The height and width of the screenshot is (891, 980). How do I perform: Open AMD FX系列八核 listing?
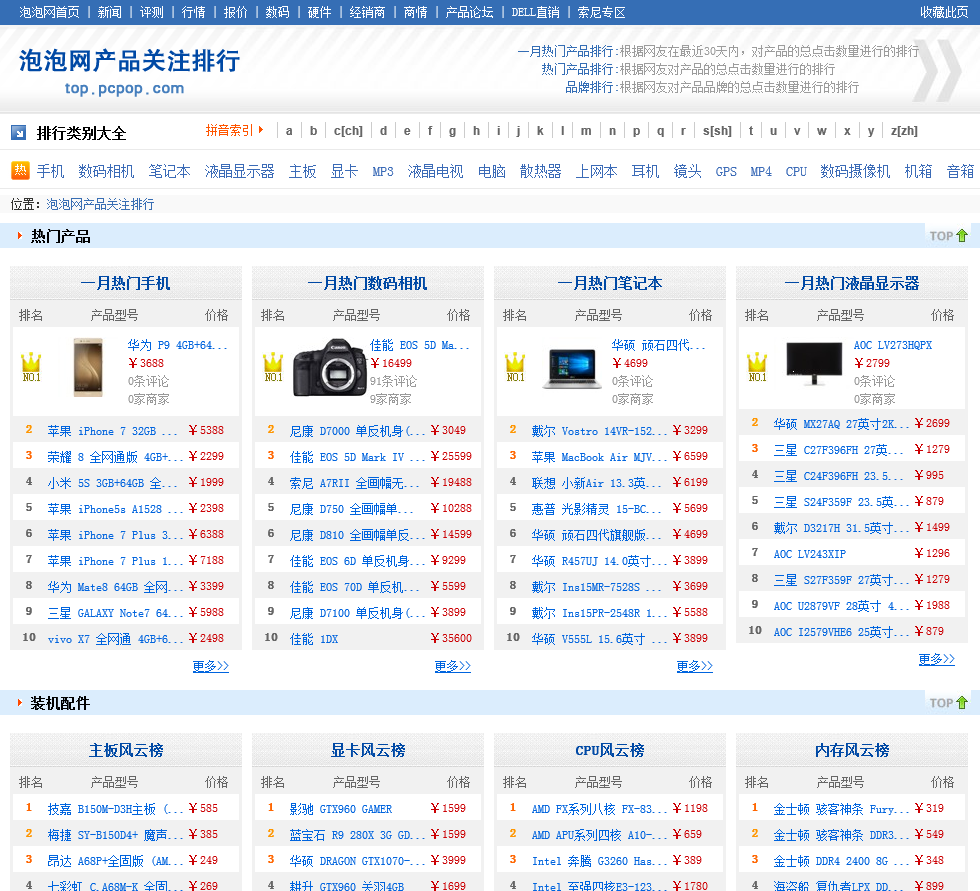(x=599, y=809)
